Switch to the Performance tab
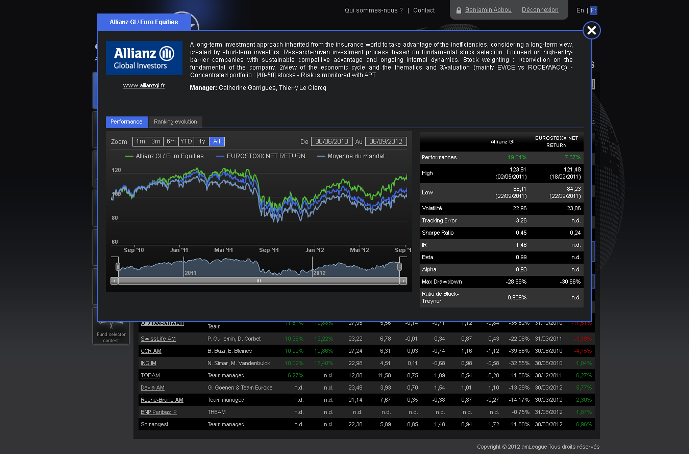Viewport: 689px width, 454px height. [x=127, y=122]
